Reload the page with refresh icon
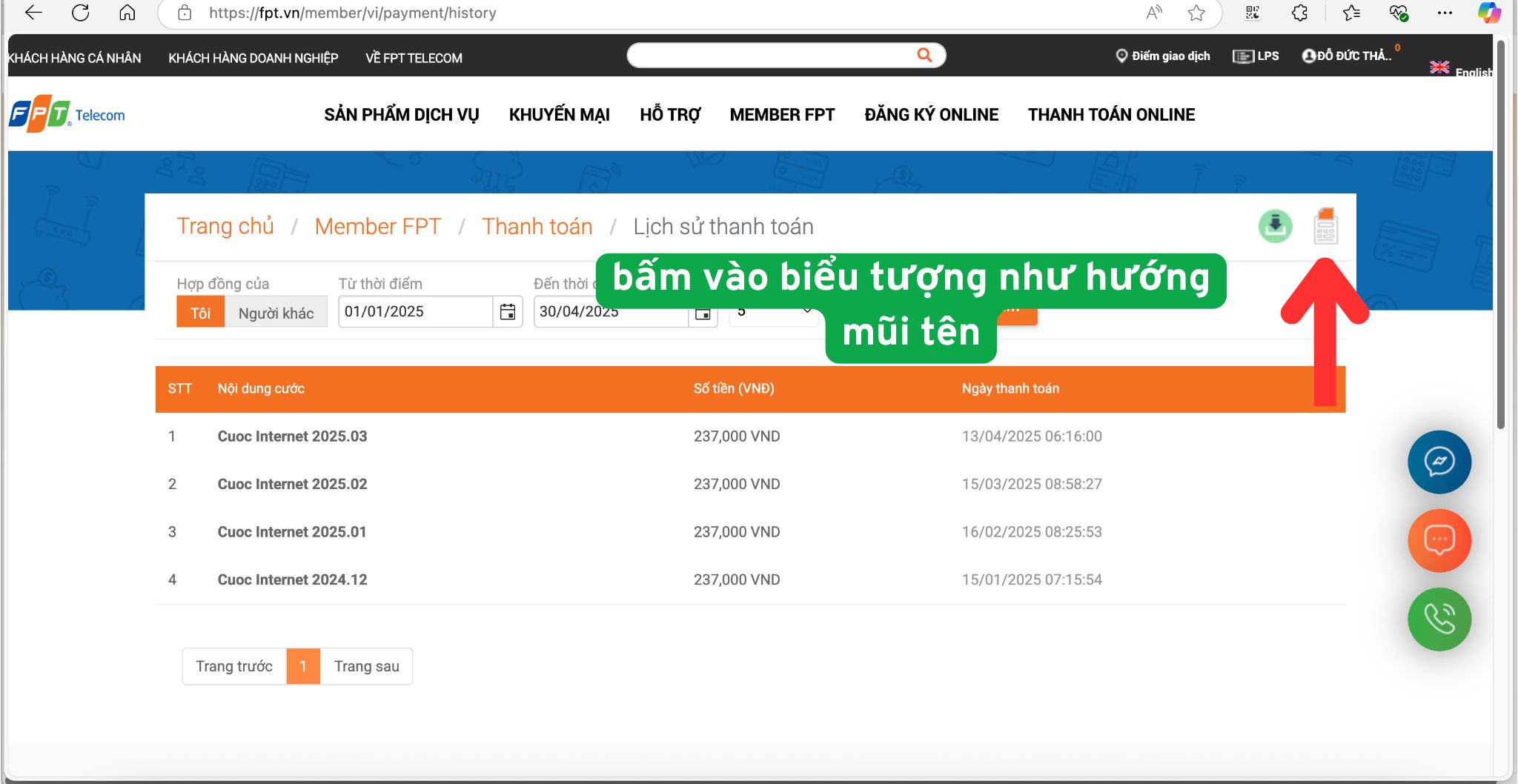 point(80,13)
